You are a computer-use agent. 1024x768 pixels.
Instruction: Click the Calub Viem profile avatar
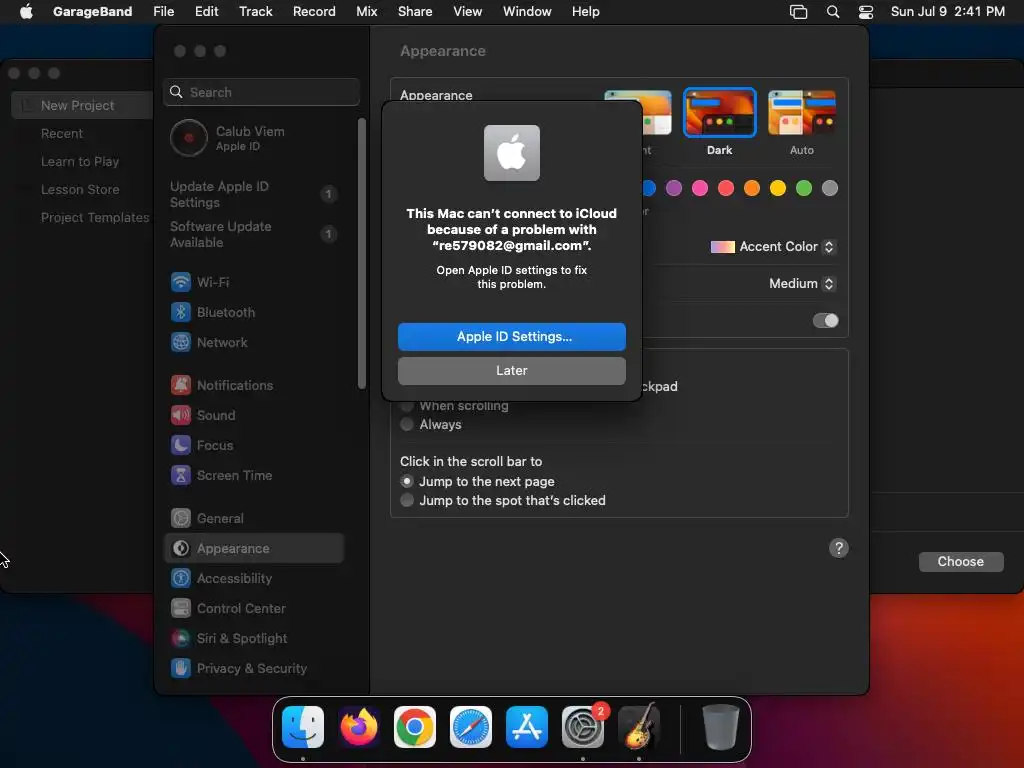click(x=189, y=138)
